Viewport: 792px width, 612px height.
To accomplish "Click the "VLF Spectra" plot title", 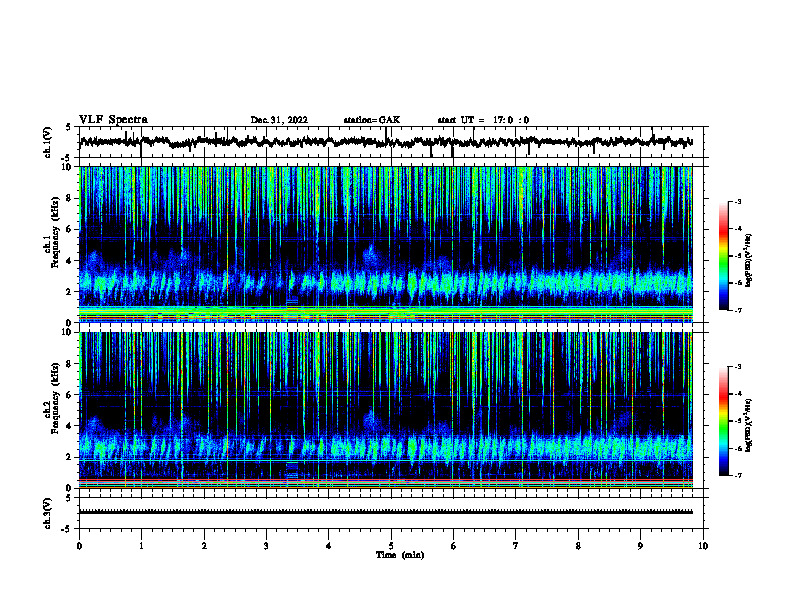I will click(113, 120).
